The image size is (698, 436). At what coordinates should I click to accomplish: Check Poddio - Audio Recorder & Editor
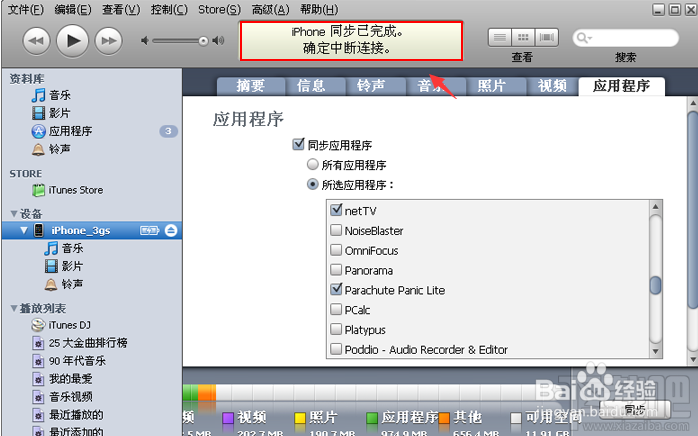point(336,349)
